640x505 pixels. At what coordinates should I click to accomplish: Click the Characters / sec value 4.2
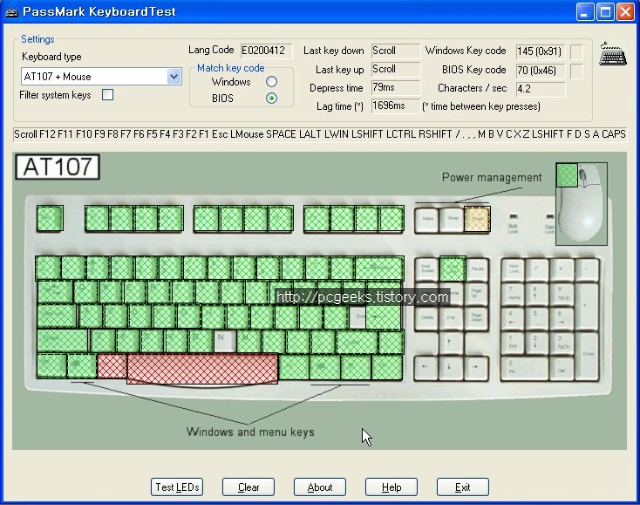tap(540, 89)
